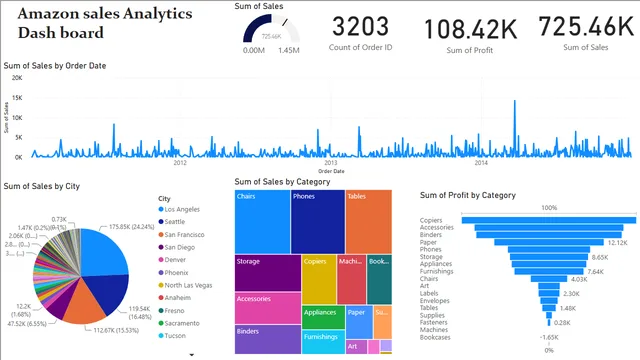Screen dimensions: 640x360
Task: Click Amazon sales Analytics Dash board heading
Action: tap(105, 23)
